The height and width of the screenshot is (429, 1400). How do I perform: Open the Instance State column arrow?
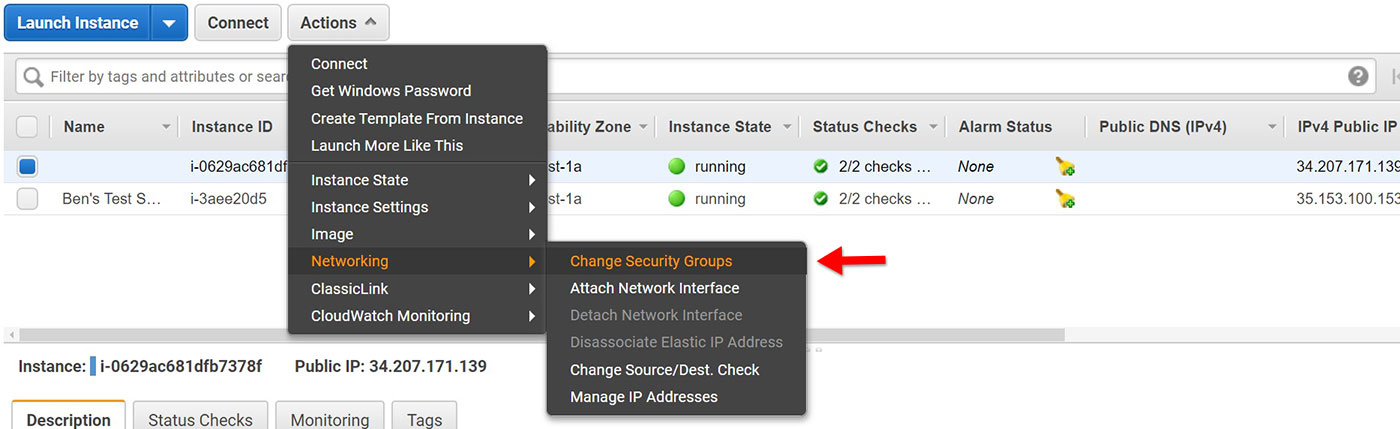click(787, 127)
